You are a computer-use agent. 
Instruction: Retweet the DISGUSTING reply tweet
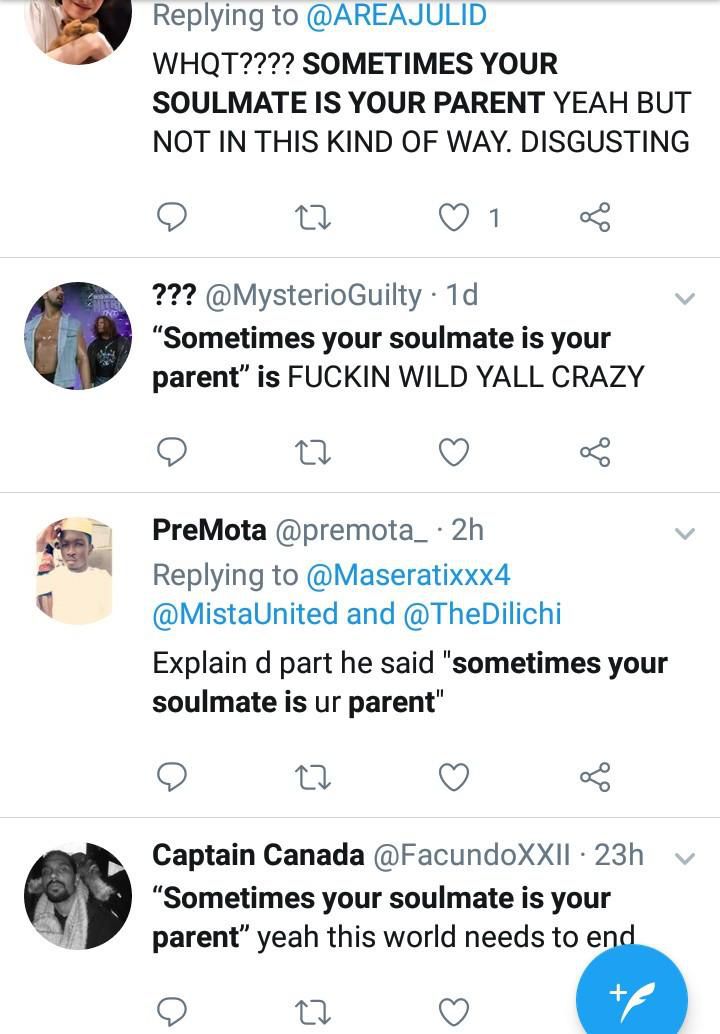[314, 217]
